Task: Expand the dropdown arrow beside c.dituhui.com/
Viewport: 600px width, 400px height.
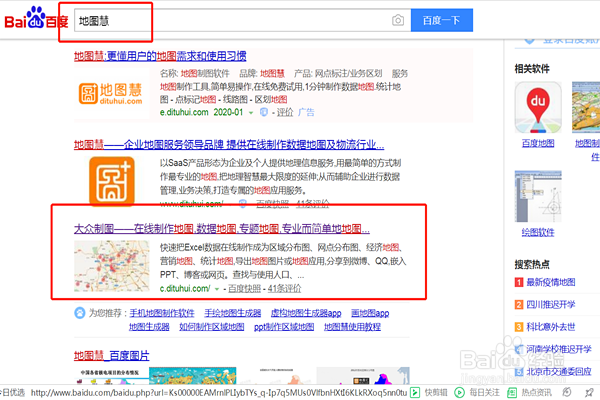Action: pyautogui.click(x=217, y=289)
